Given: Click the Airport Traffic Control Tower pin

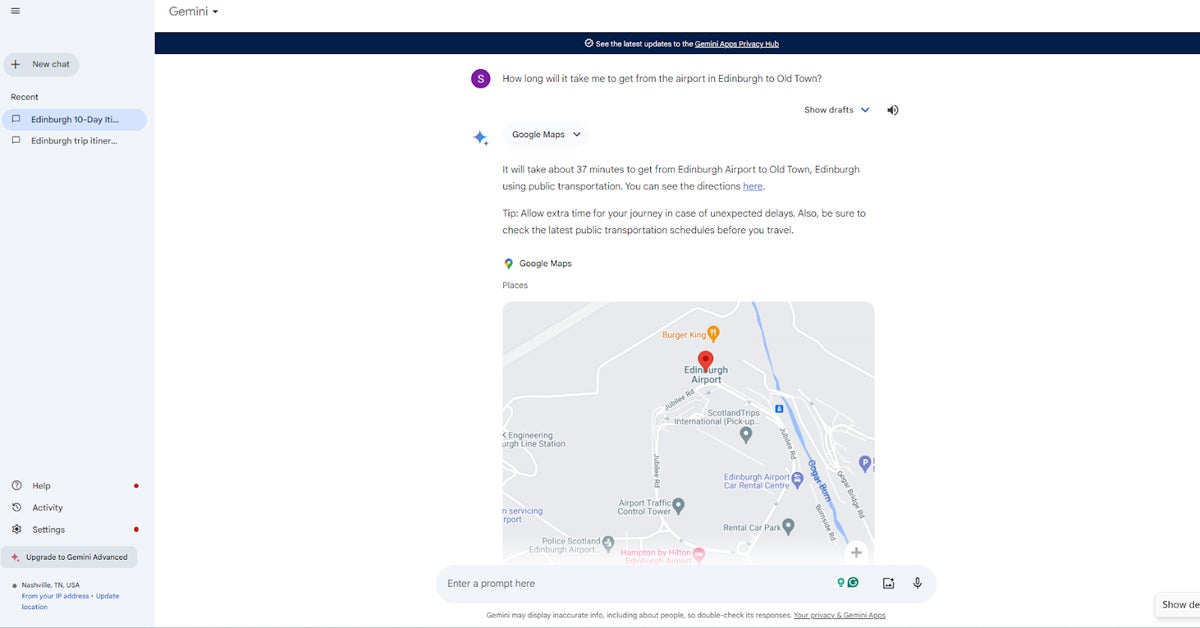Looking at the screenshot, I should click(678, 505).
